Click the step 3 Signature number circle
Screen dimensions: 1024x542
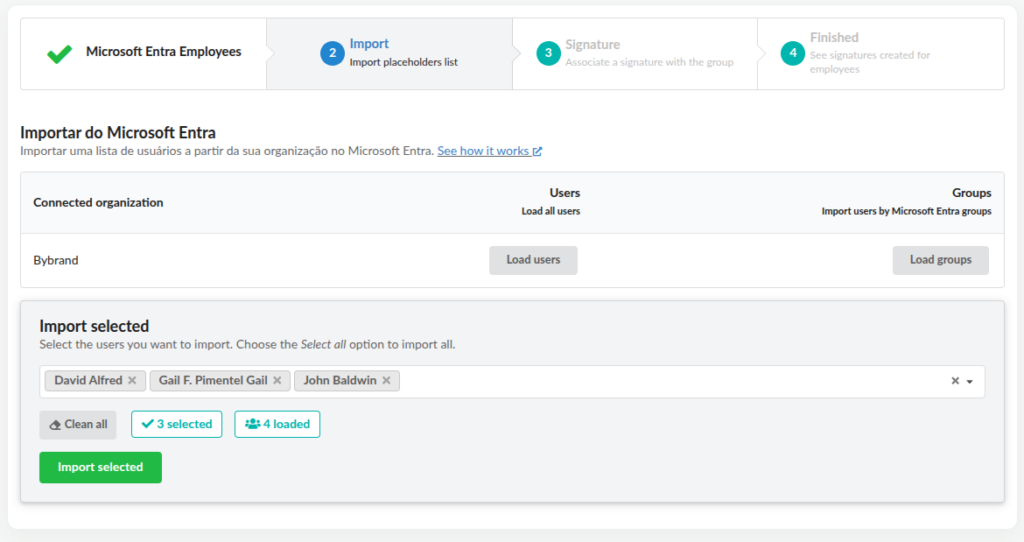(x=548, y=53)
